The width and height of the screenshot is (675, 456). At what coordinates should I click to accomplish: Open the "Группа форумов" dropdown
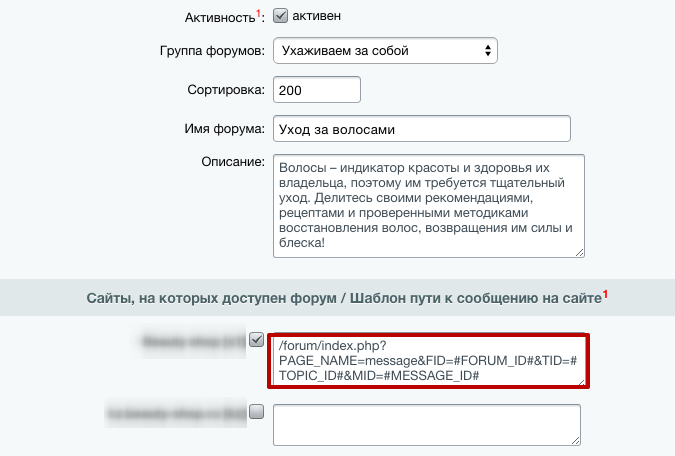coord(385,50)
